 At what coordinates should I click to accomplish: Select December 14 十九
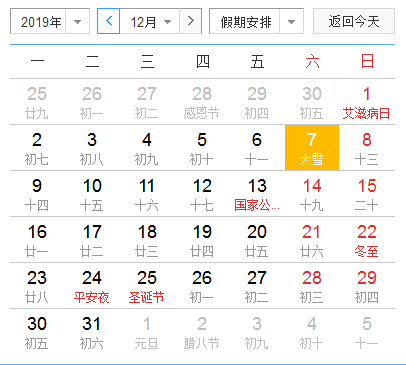312,194
